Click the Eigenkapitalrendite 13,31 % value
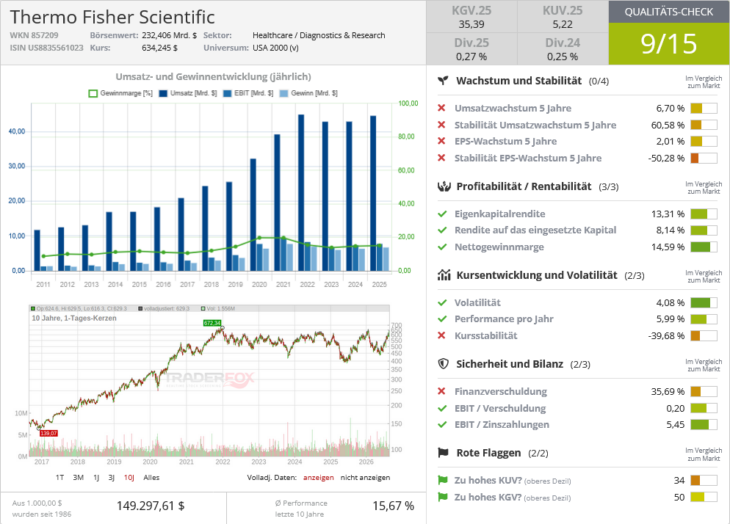 tap(668, 214)
